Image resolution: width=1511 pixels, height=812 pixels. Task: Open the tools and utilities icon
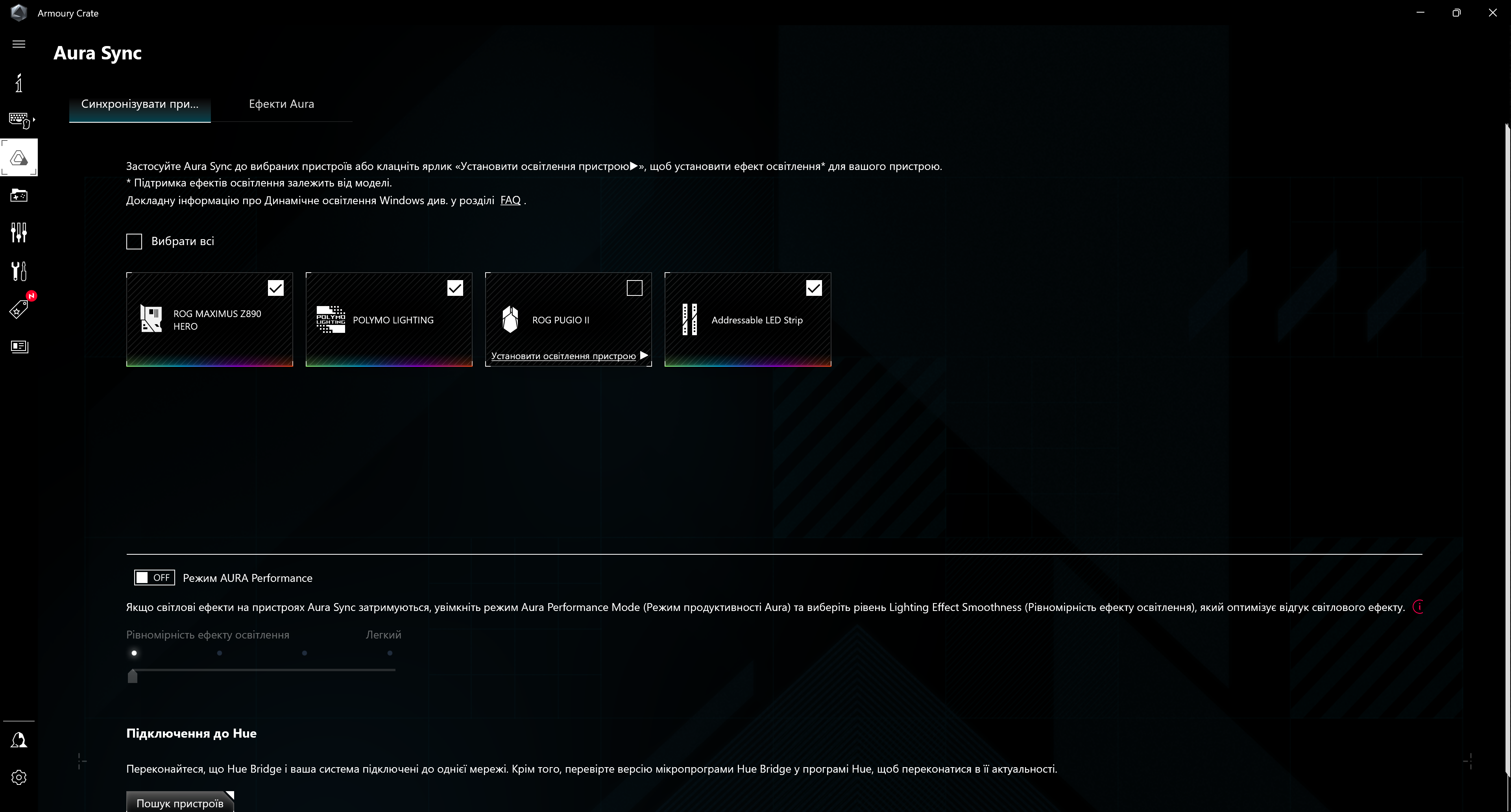click(x=19, y=271)
